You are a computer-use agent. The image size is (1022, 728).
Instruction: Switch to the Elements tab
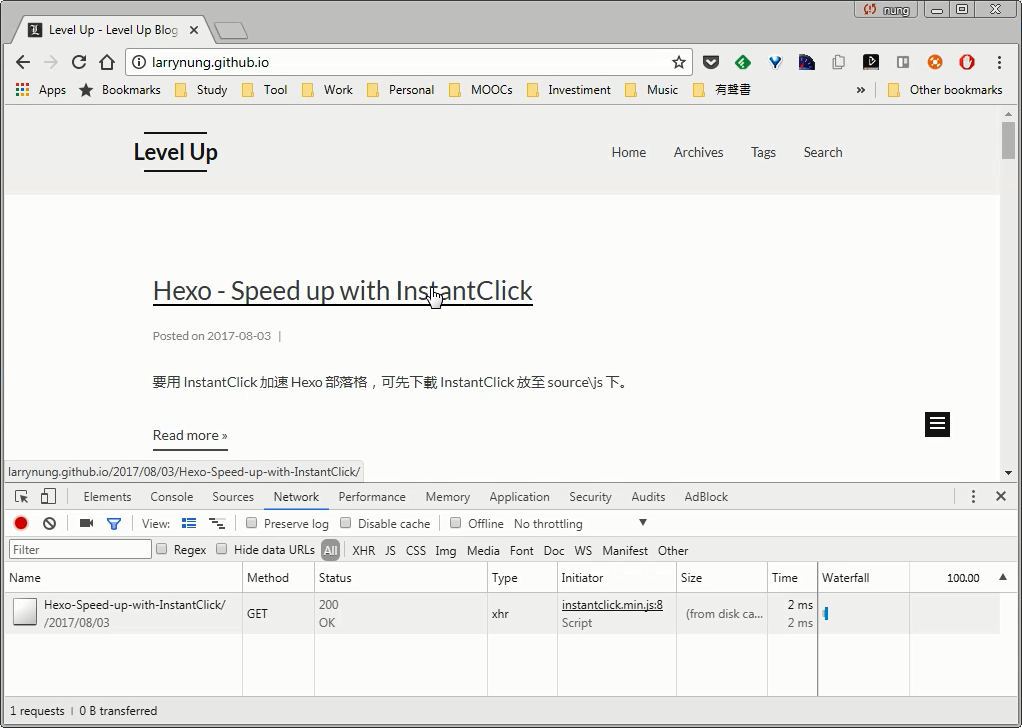tap(108, 497)
